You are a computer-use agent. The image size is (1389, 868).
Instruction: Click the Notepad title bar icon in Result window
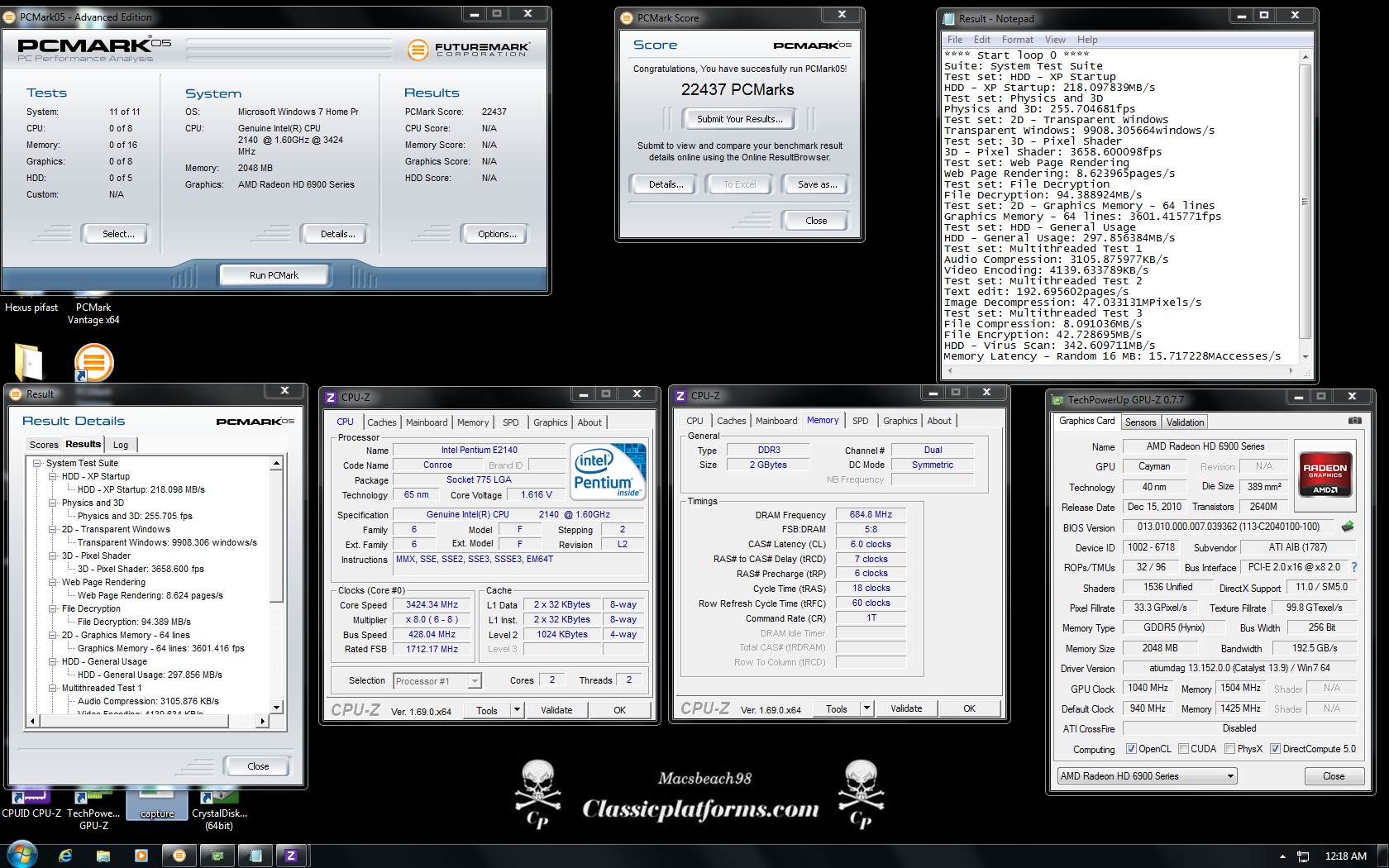(x=949, y=18)
